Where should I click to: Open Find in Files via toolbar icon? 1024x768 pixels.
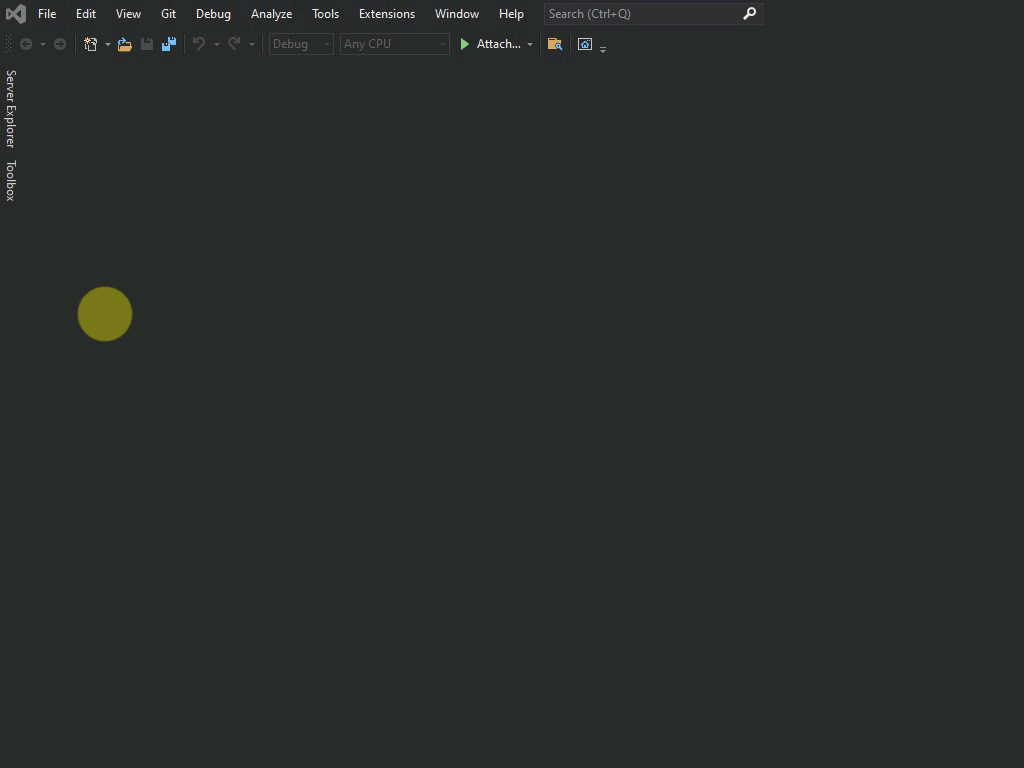tap(555, 44)
